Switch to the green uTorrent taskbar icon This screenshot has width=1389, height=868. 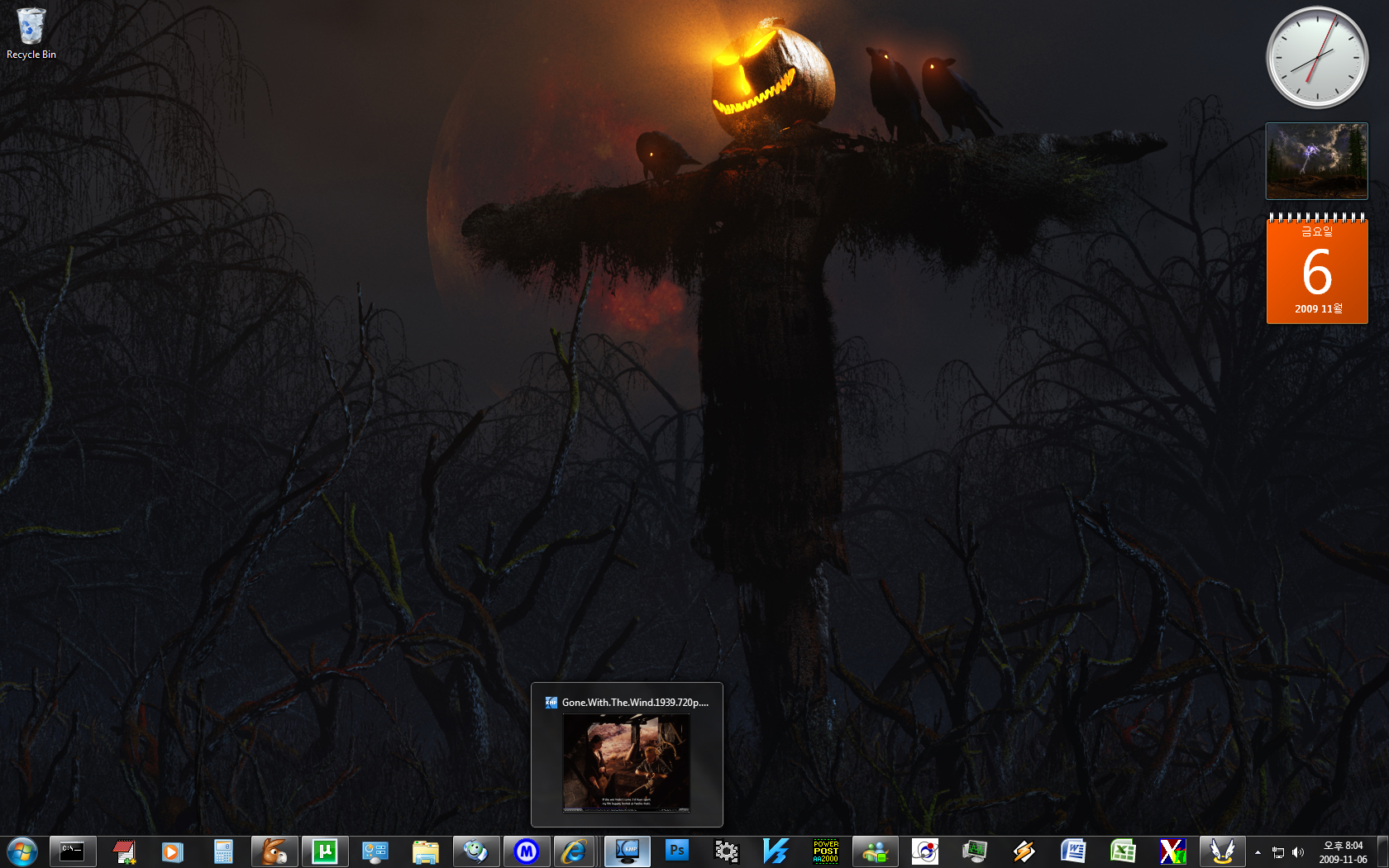click(x=325, y=851)
